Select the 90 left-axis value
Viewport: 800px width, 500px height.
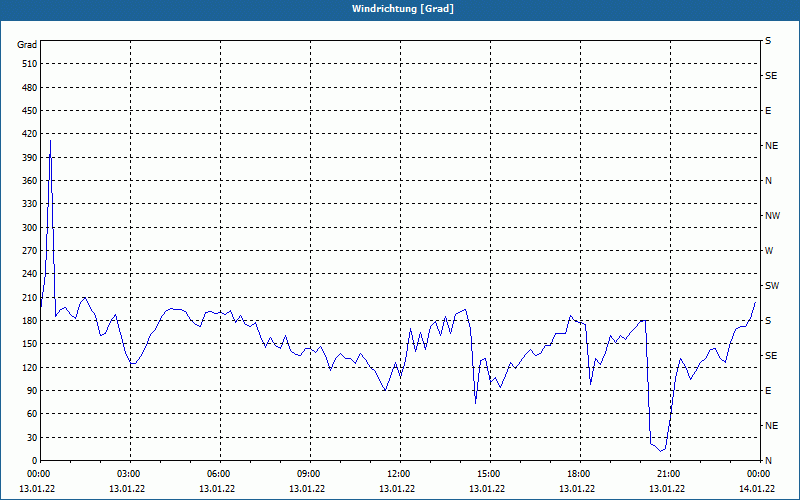click(x=32, y=391)
